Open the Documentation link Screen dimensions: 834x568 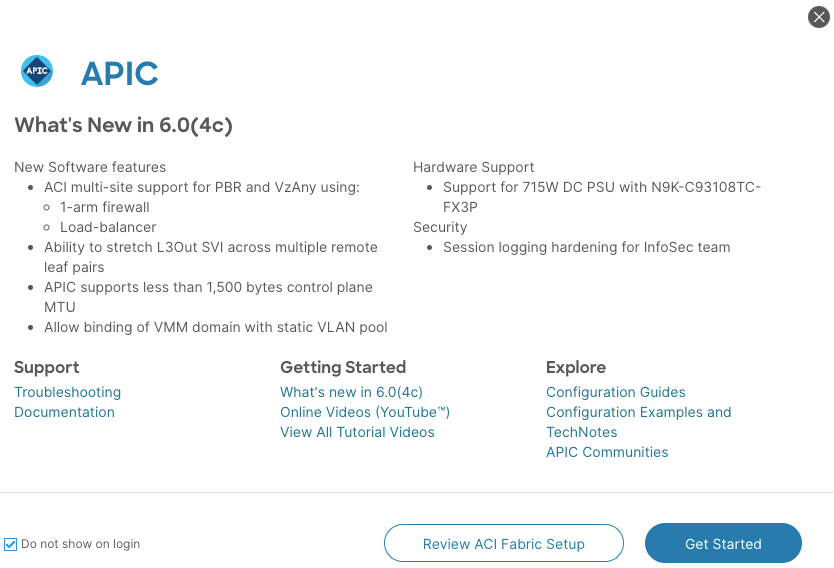tap(64, 412)
